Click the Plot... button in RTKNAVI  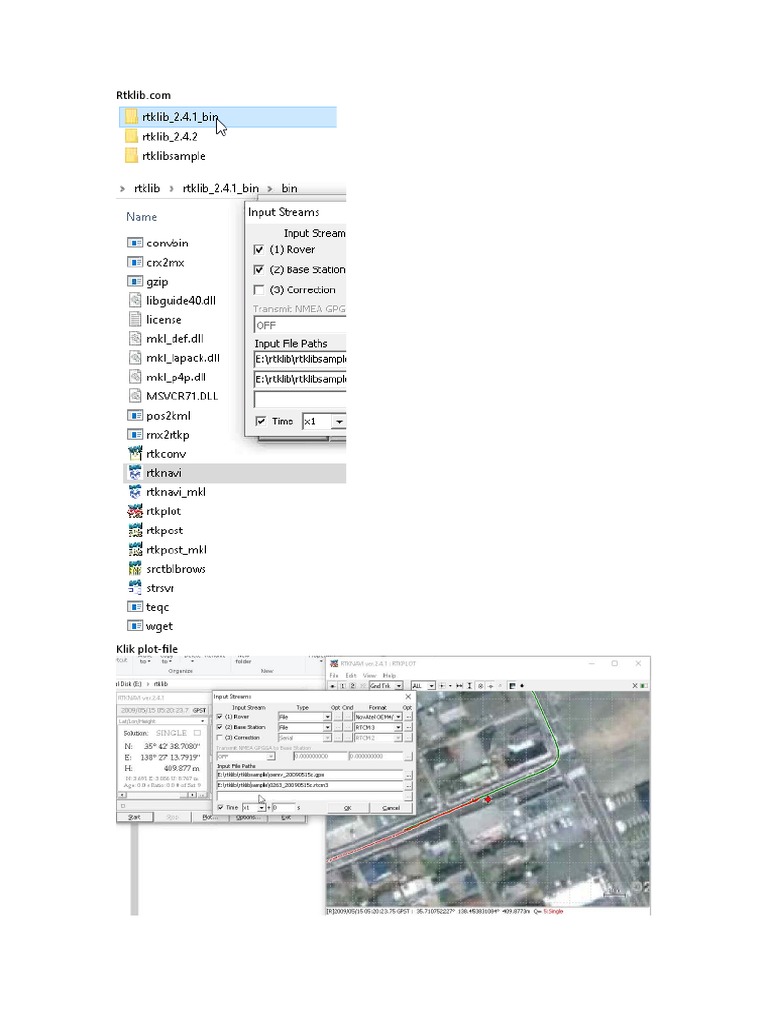[210, 817]
